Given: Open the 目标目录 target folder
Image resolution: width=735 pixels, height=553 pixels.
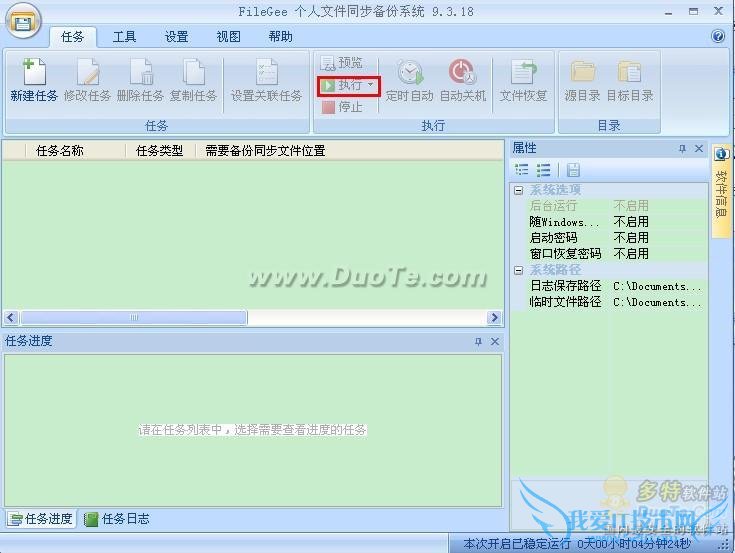Looking at the screenshot, I should pos(630,80).
